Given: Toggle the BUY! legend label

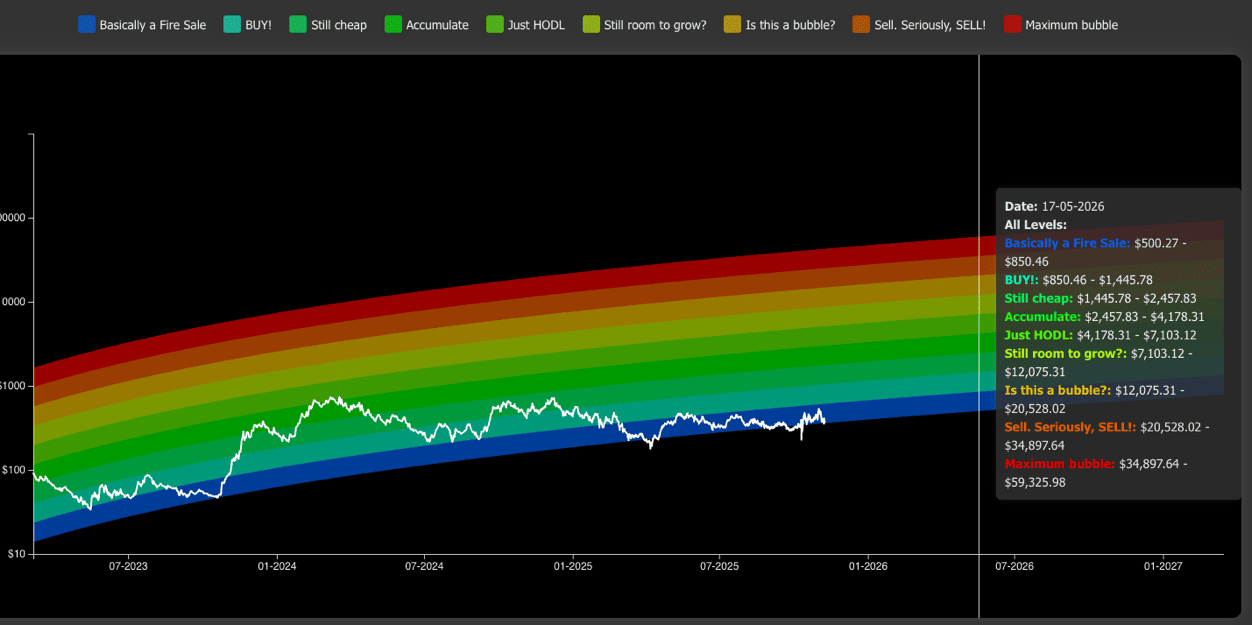Looking at the screenshot, I should coord(257,25).
